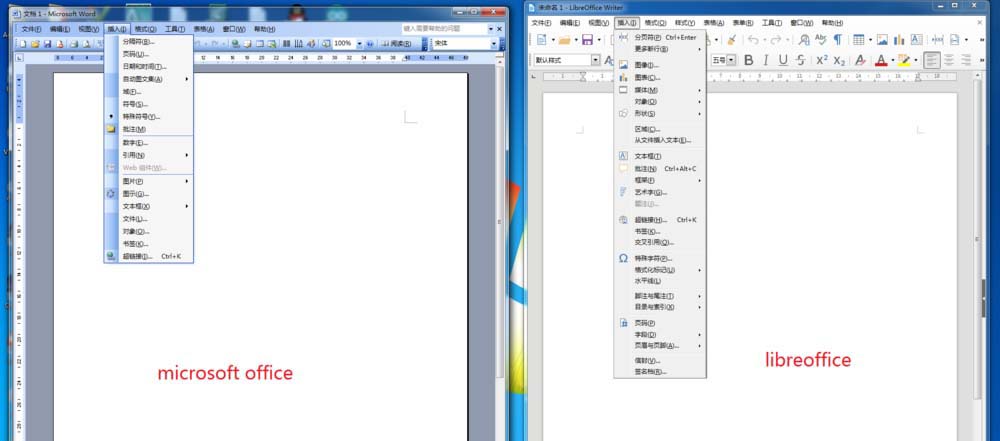Click the Insert Chart icon in LibreOffice toolbar
Screen dimensions: 1000x441
click(x=899, y=40)
